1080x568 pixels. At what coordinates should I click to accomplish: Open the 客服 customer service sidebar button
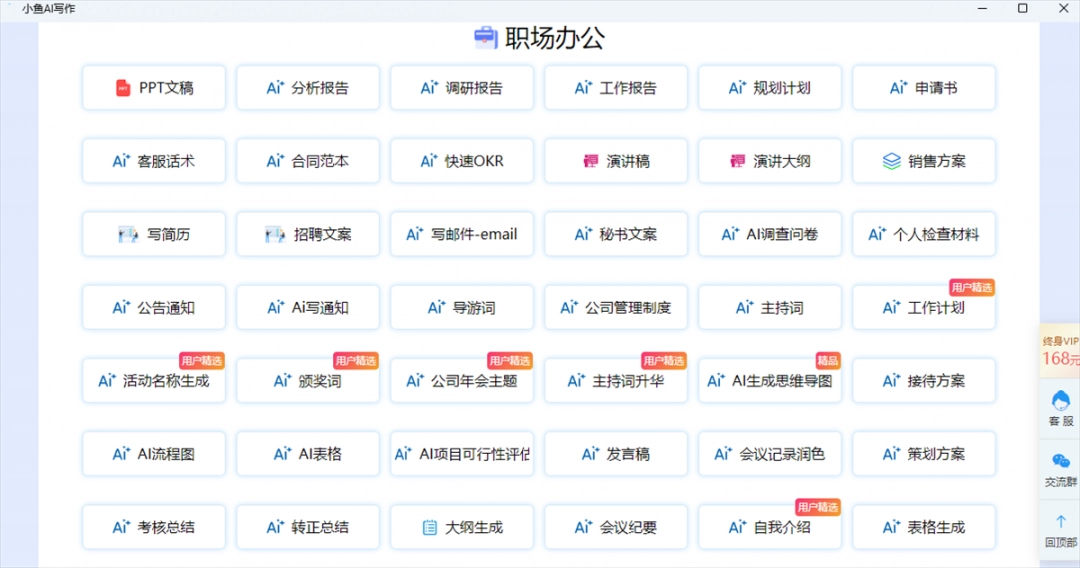coord(1061,408)
